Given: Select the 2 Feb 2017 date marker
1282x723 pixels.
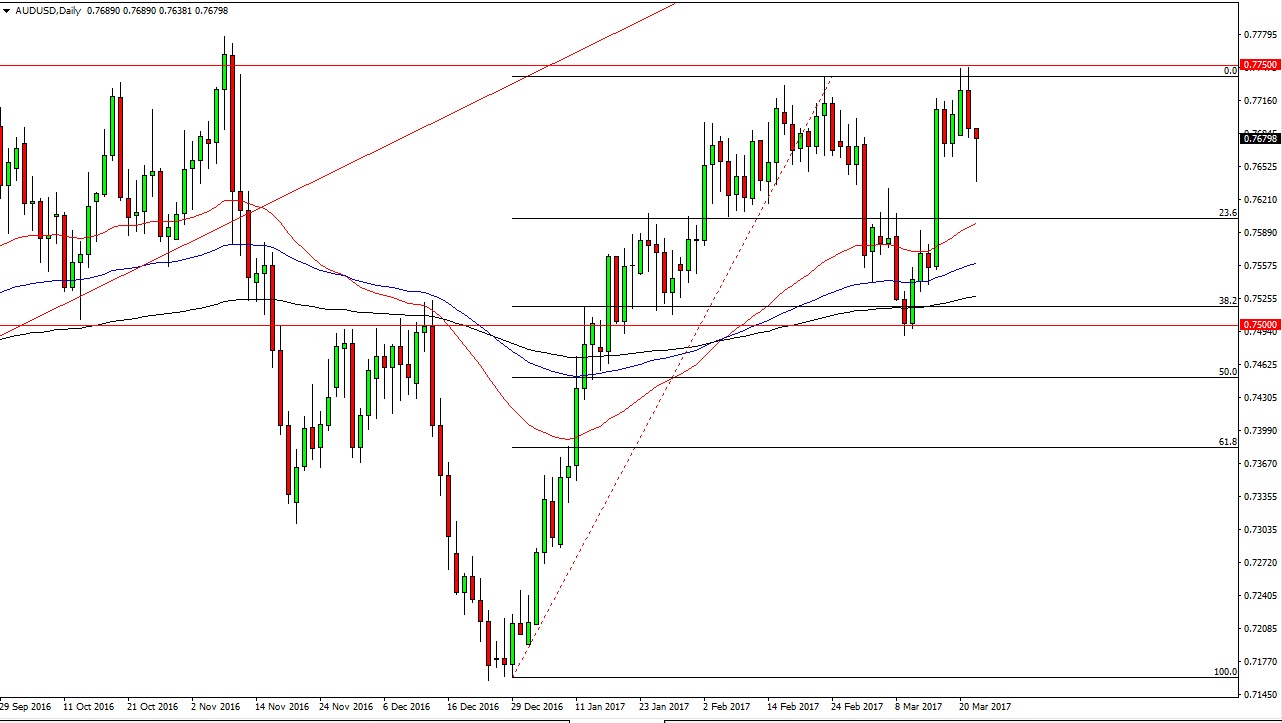Looking at the screenshot, I should click(727, 706).
